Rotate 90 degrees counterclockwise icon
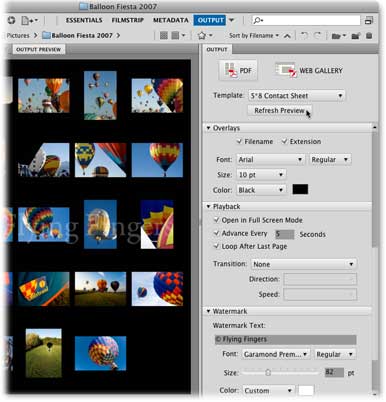This screenshot has width=386, height=402. (304, 35)
